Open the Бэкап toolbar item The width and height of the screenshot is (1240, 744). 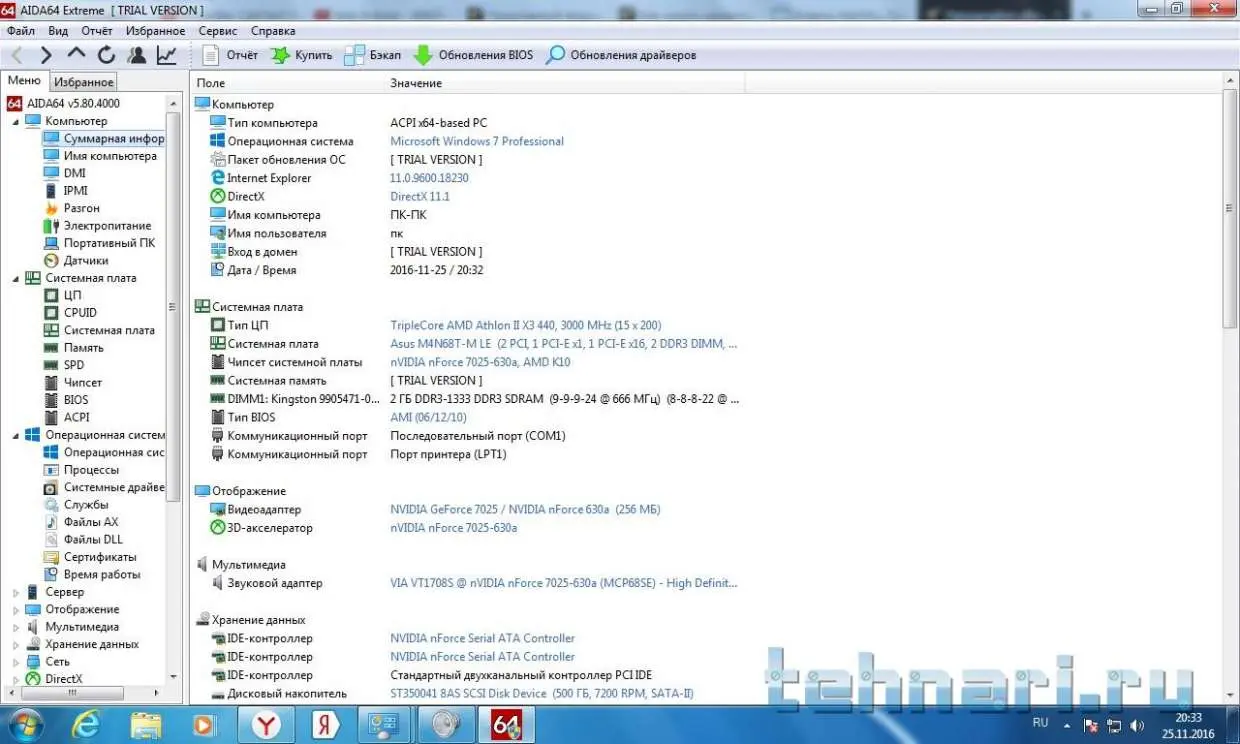(372, 55)
